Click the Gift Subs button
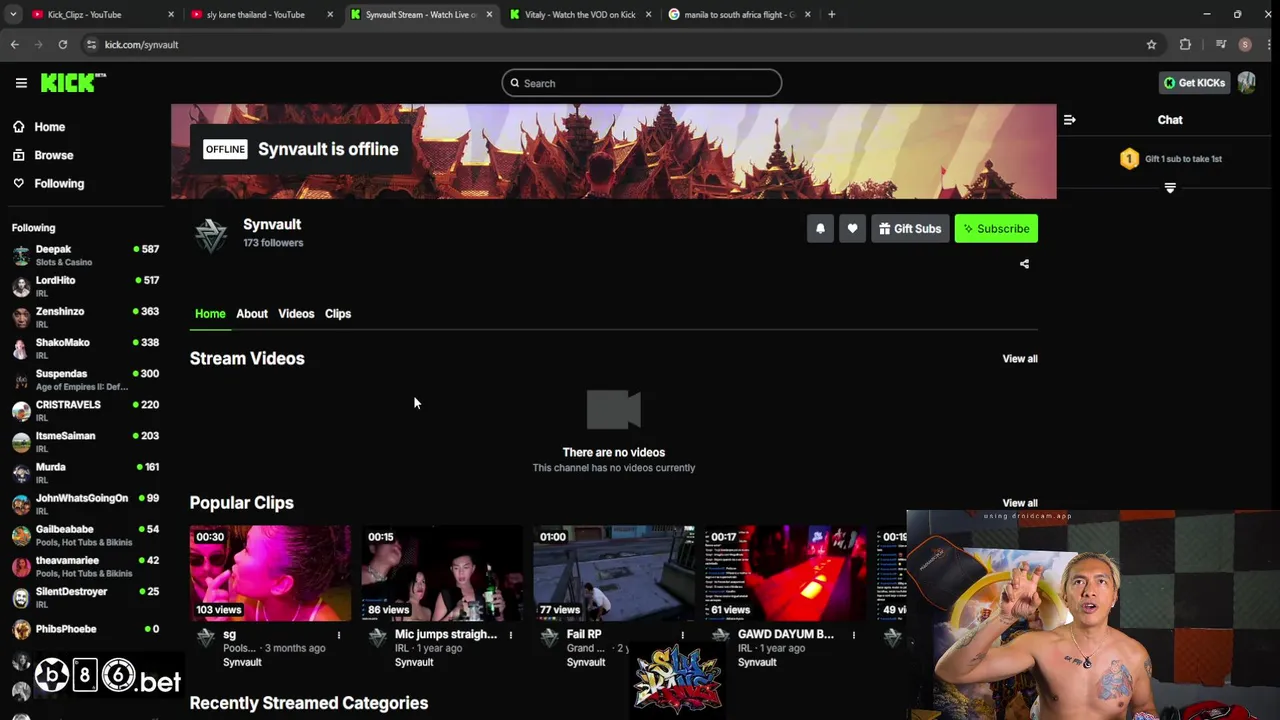1280x720 pixels. click(x=910, y=229)
